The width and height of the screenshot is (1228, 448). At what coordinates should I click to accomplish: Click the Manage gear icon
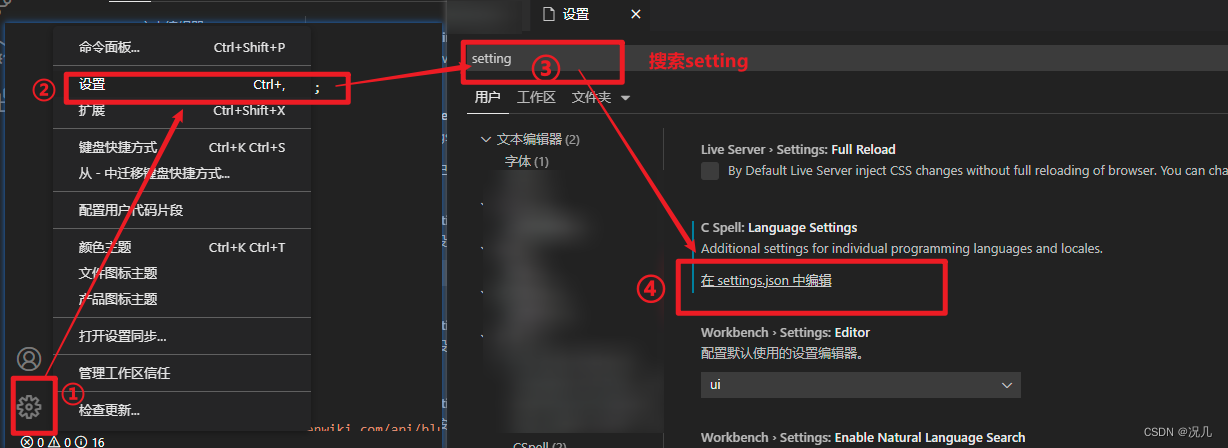pyautogui.click(x=29, y=406)
